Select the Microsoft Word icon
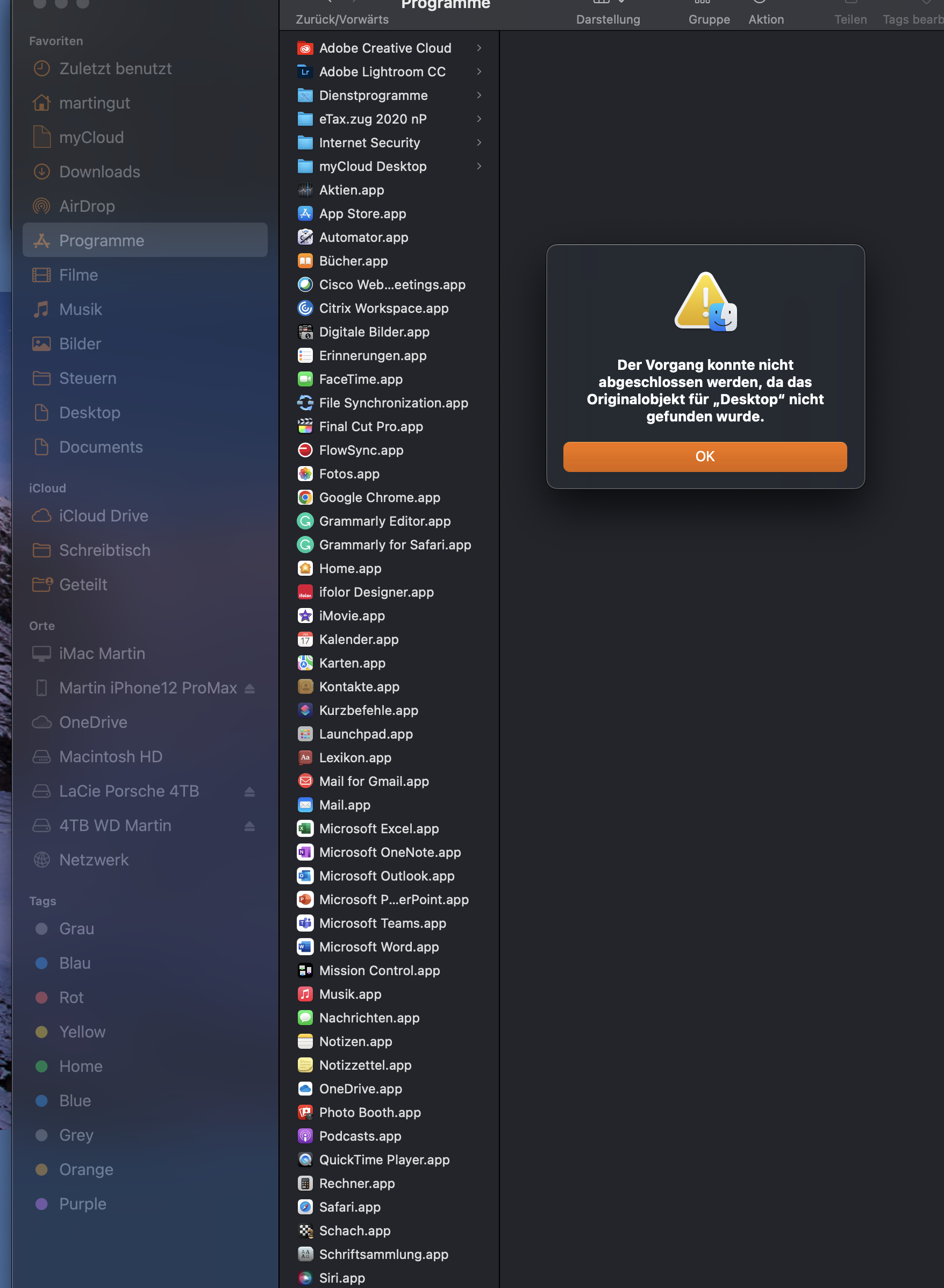 tap(305, 947)
